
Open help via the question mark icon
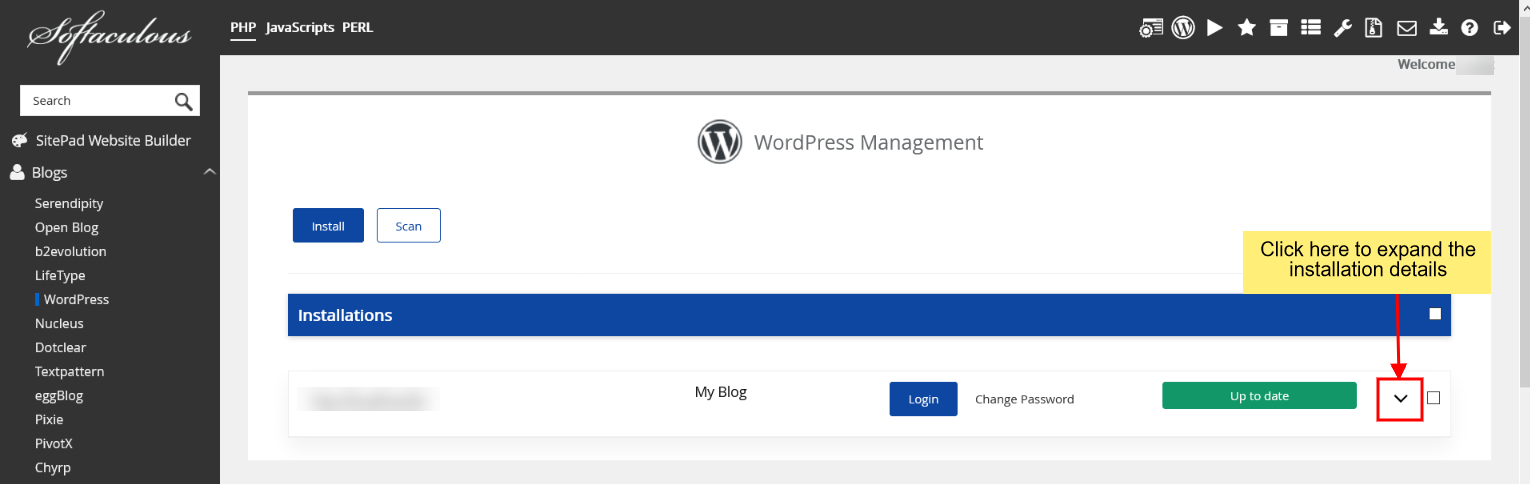[1470, 28]
